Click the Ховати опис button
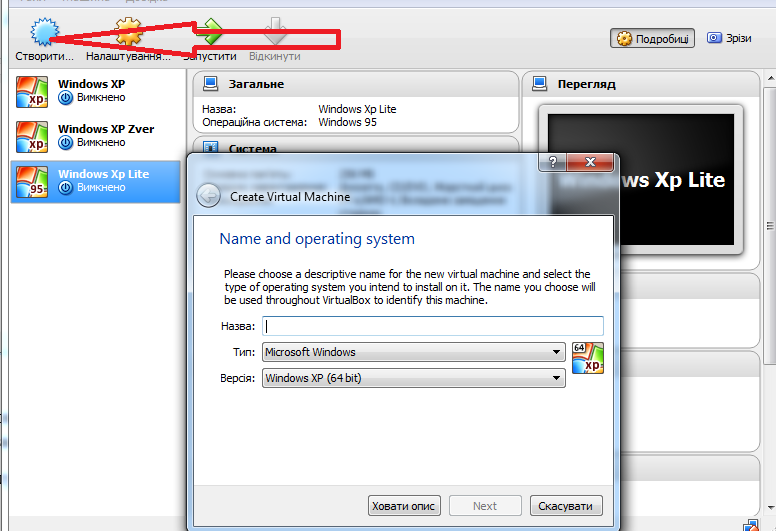This screenshot has width=776, height=531. click(404, 506)
